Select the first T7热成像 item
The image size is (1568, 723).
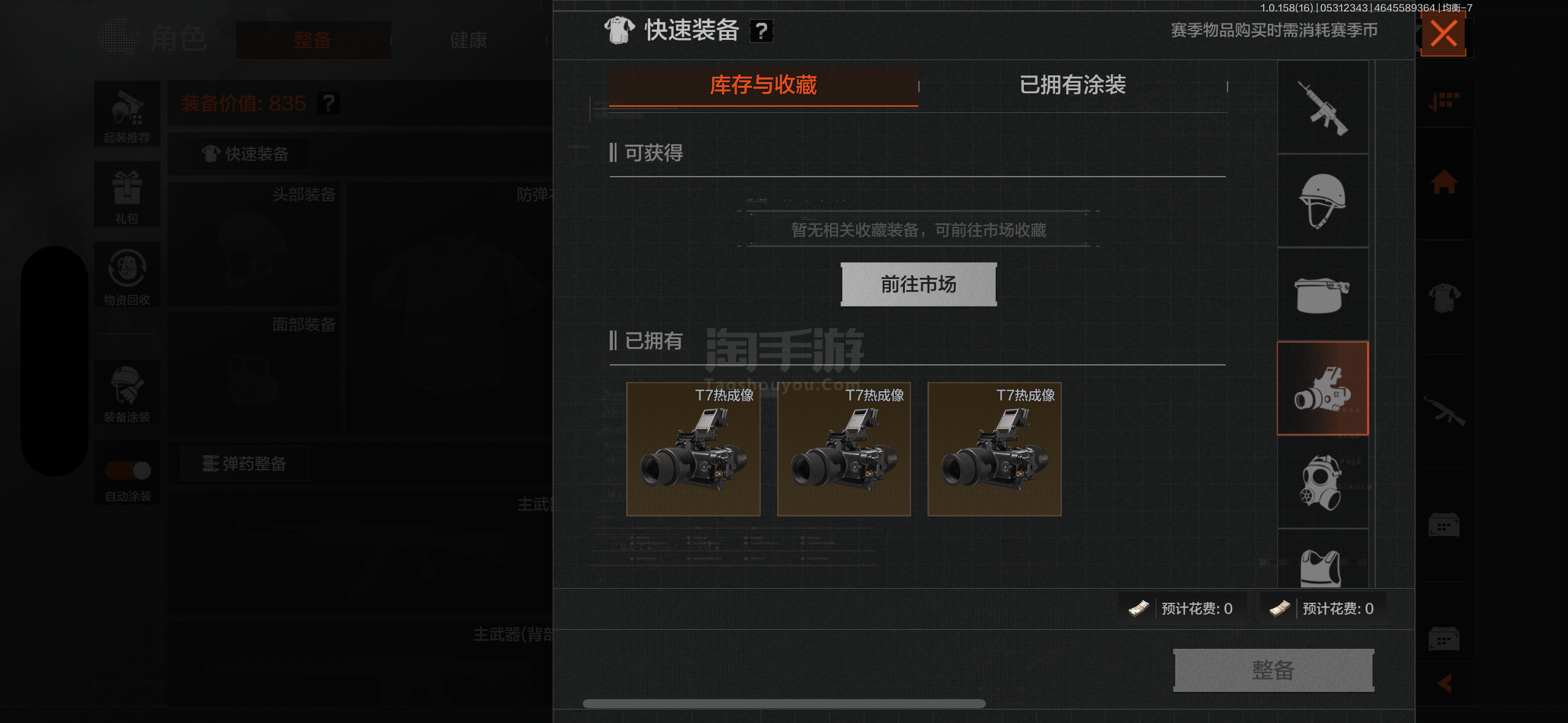693,449
